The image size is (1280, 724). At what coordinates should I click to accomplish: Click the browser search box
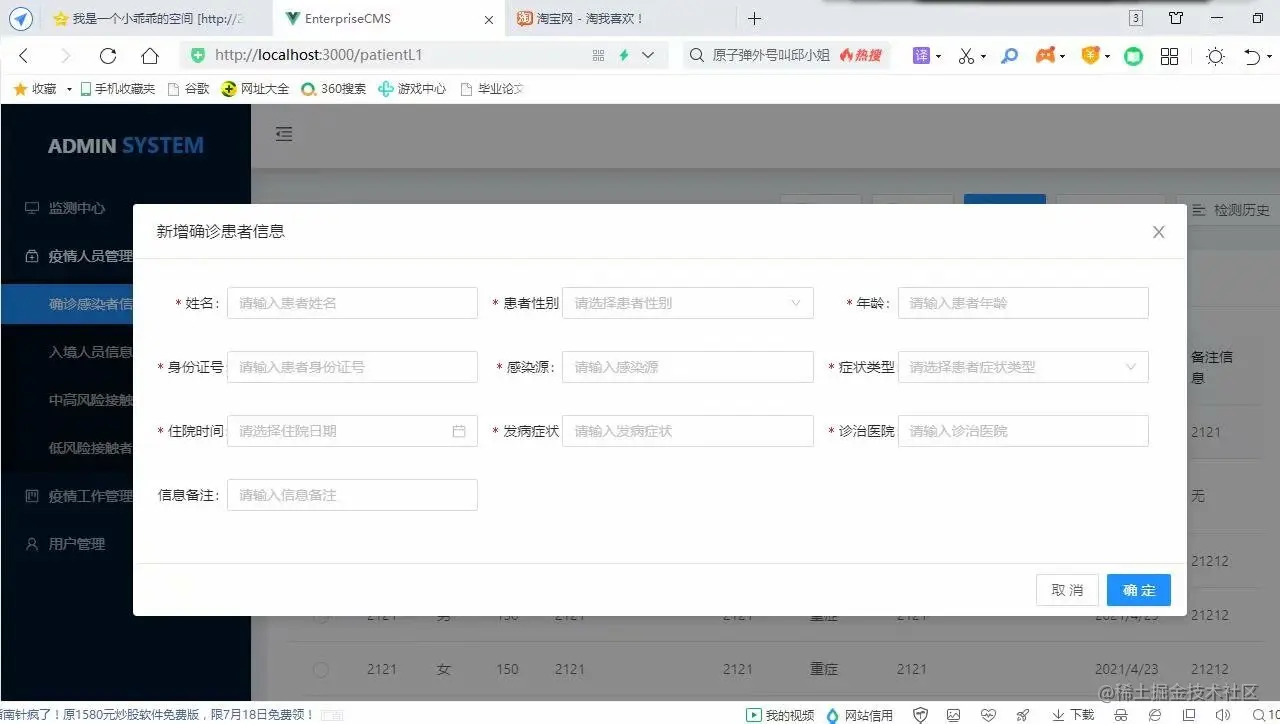pyautogui.click(x=788, y=56)
